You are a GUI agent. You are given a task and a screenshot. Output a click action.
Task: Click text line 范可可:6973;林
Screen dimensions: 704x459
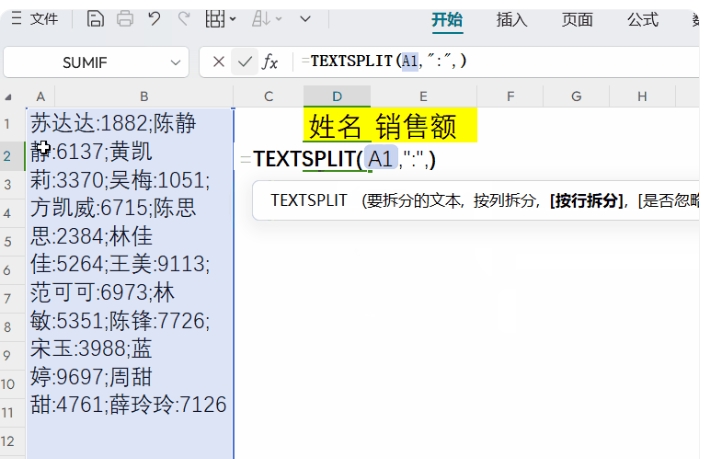click(102, 293)
